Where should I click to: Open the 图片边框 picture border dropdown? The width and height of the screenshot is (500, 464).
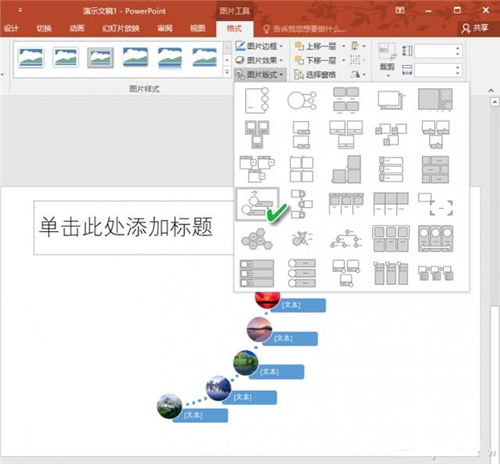(259, 46)
